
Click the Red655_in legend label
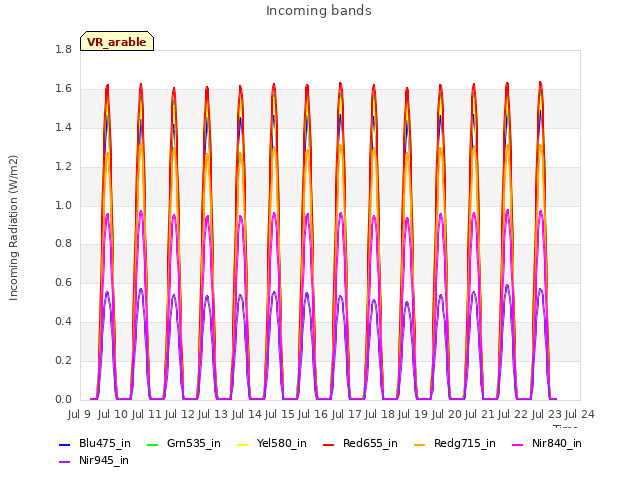click(370, 443)
